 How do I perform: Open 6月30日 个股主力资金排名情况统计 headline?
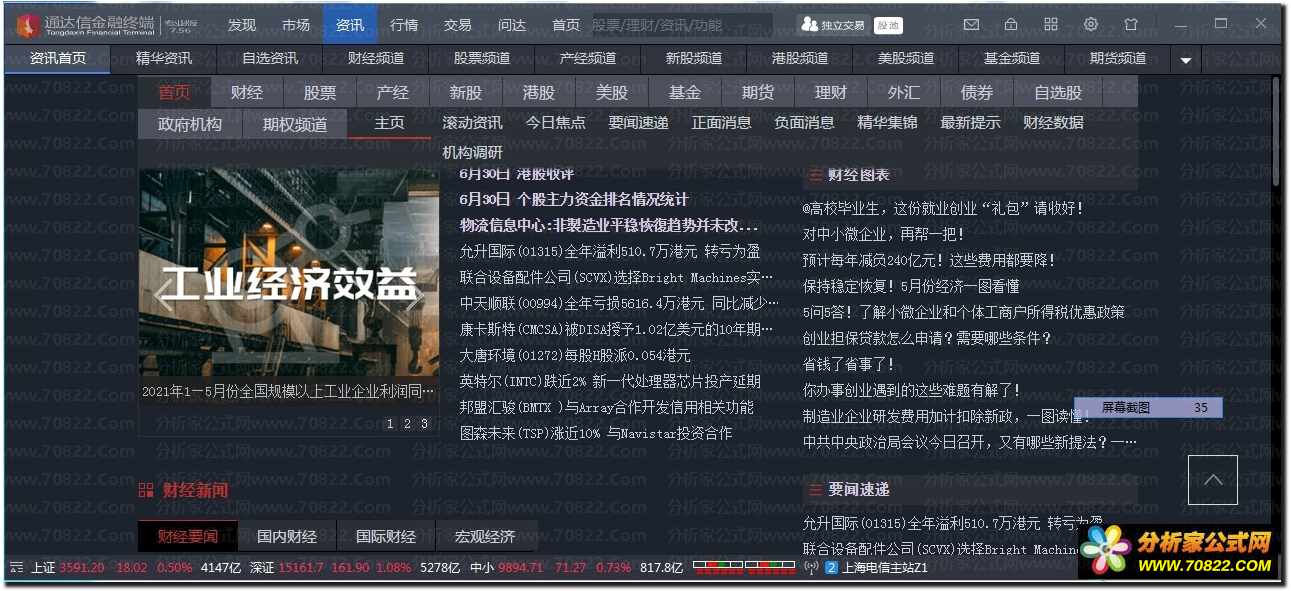point(574,200)
